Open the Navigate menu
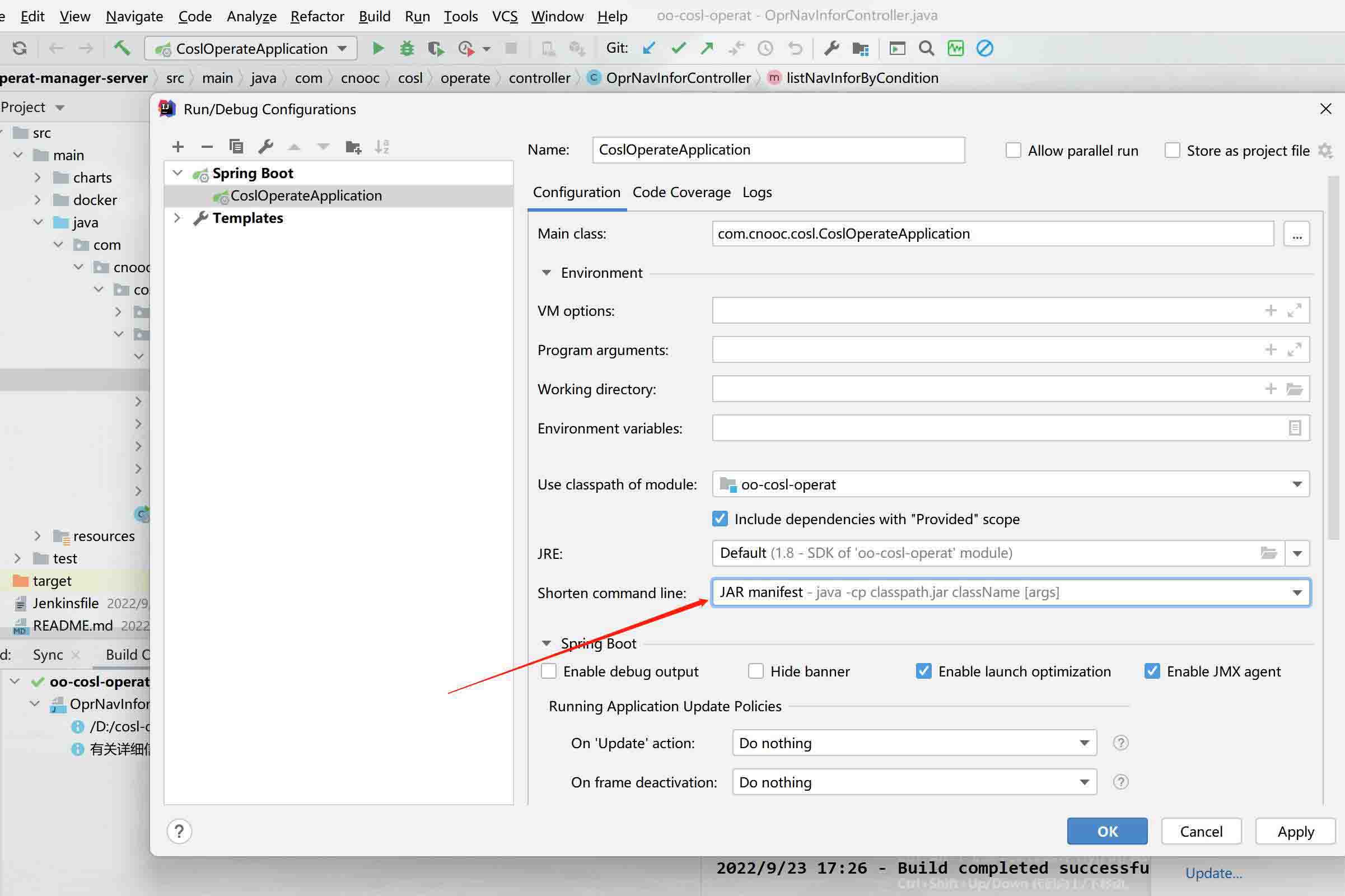 134,16
